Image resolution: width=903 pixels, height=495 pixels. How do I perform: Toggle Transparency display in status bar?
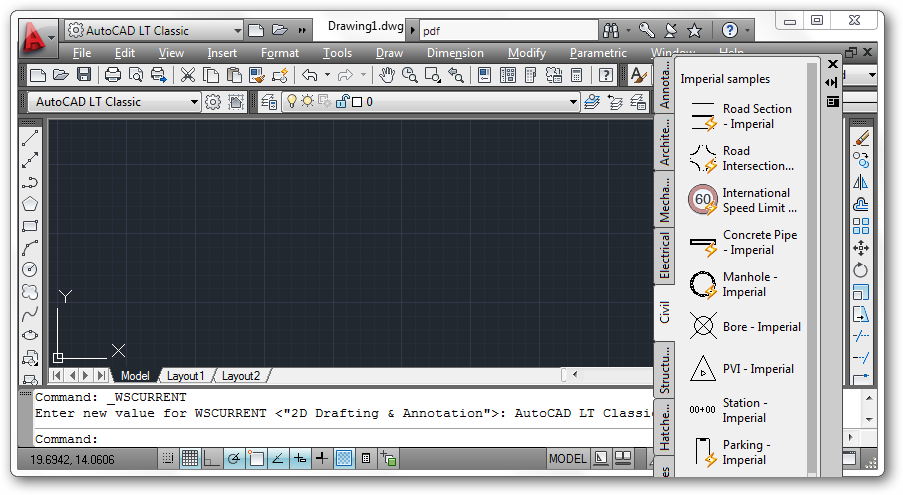[344, 458]
